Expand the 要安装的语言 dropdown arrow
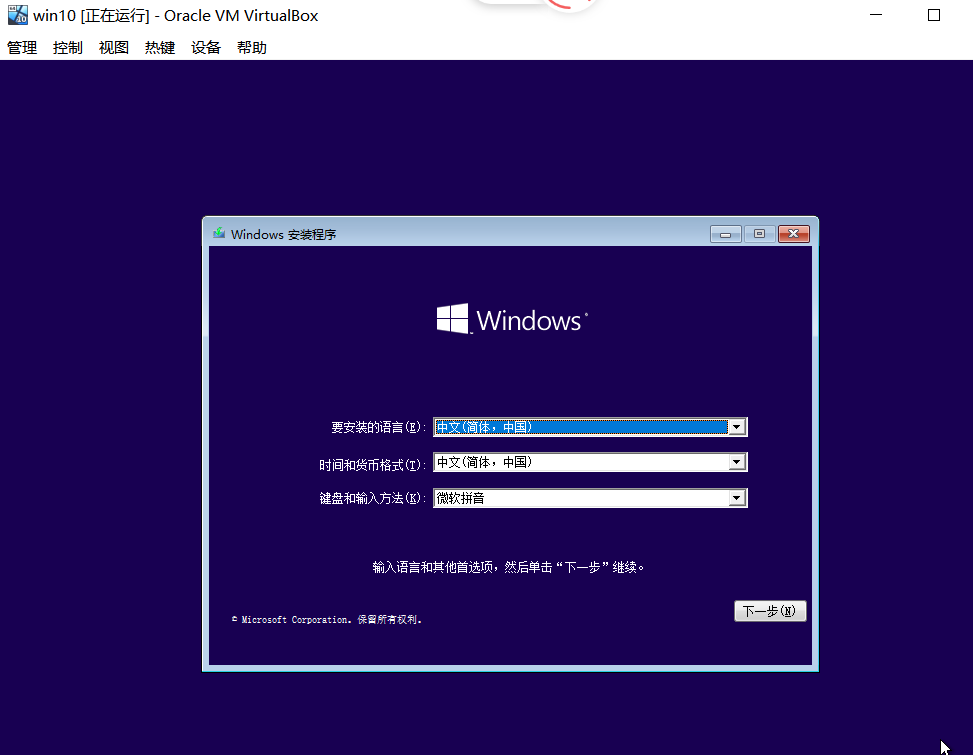 tap(737, 427)
